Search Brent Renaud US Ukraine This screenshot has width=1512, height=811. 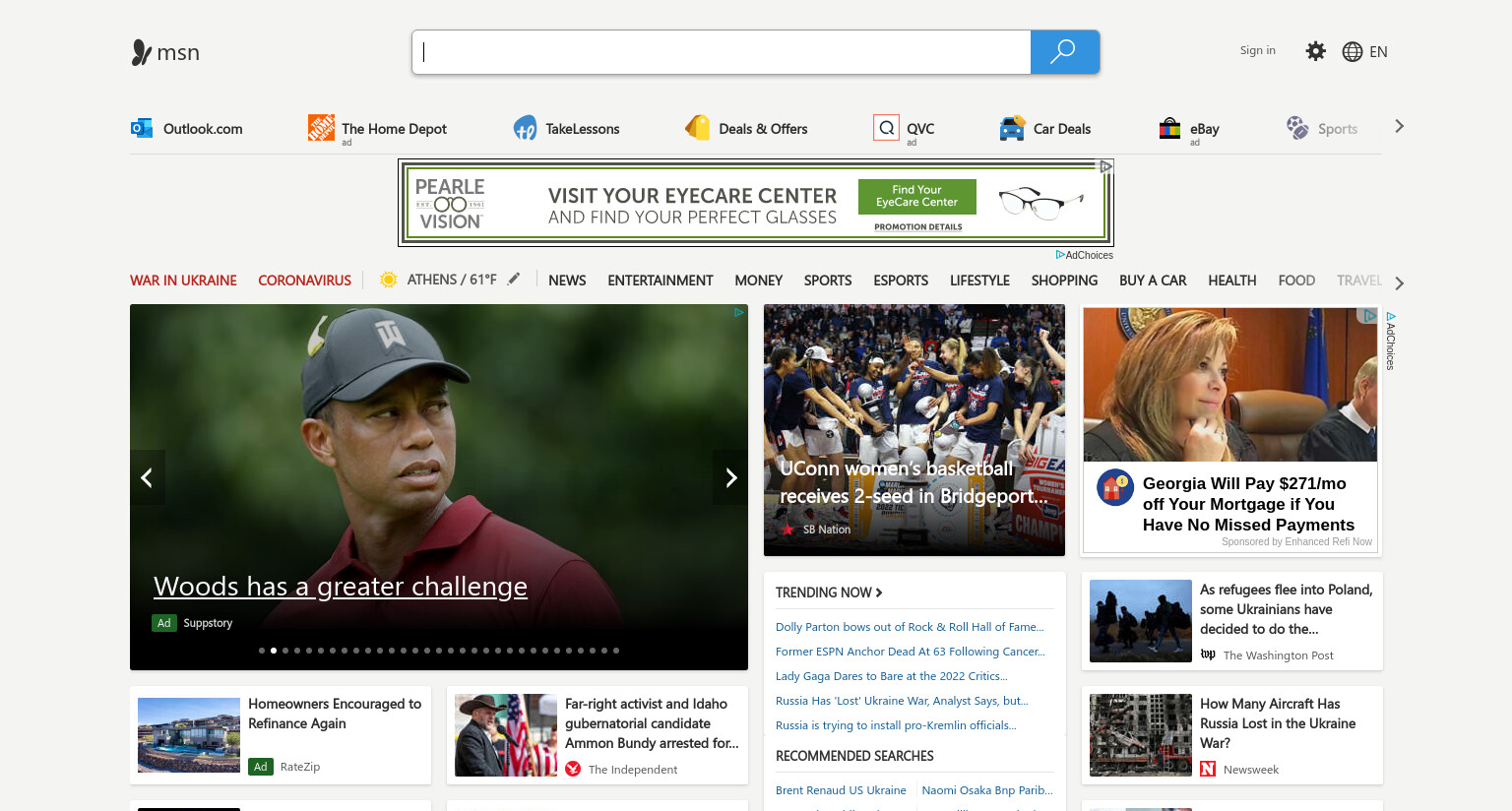click(841, 790)
